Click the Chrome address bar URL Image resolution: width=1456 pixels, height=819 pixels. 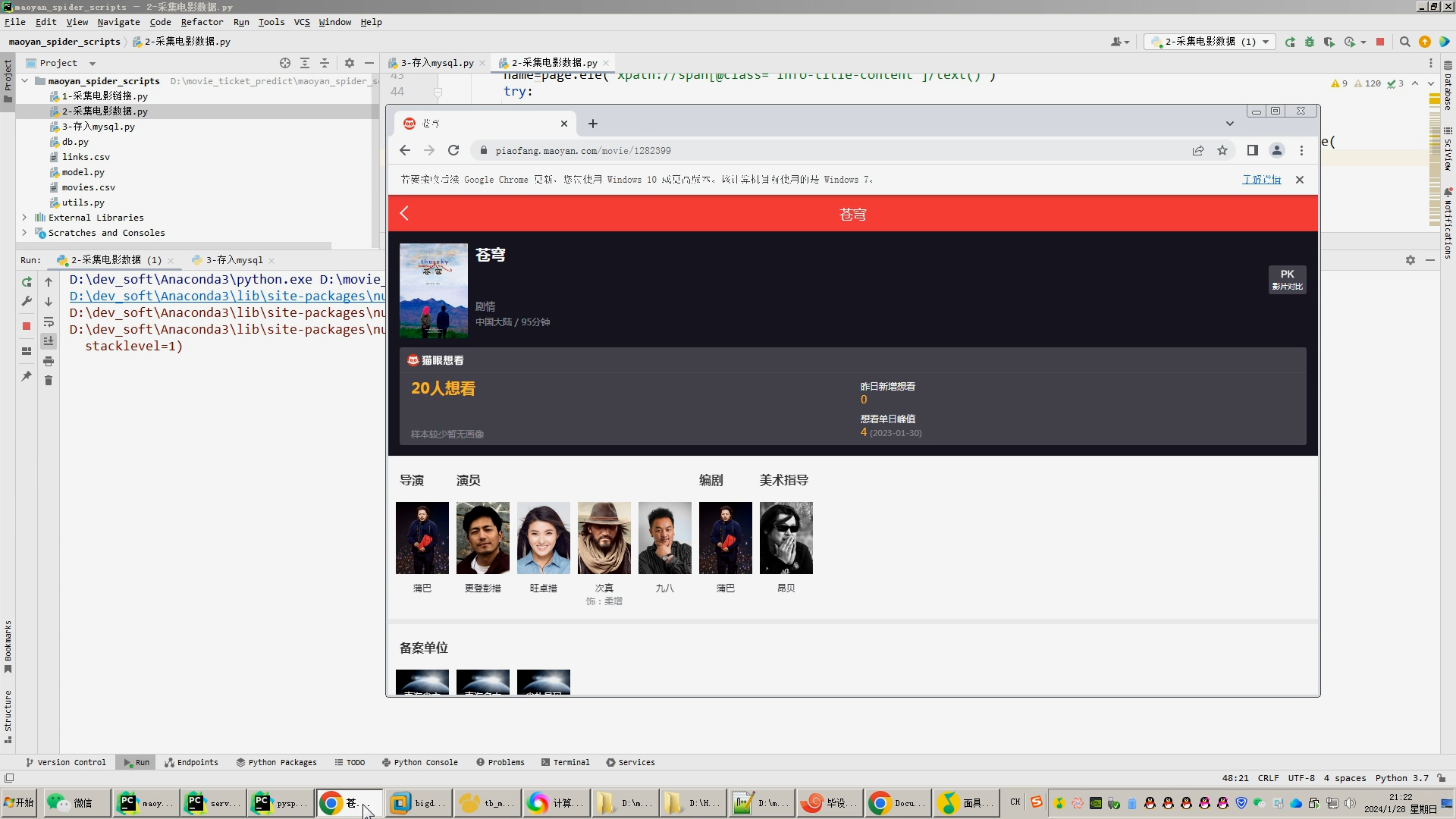pos(582,151)
